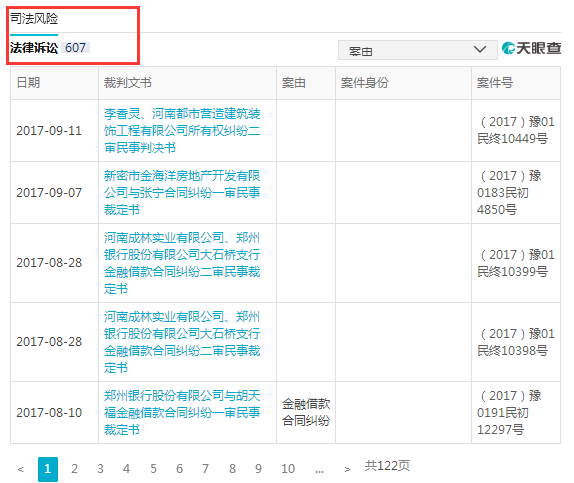Click the 裁判文书 column header

coord(127,83)
